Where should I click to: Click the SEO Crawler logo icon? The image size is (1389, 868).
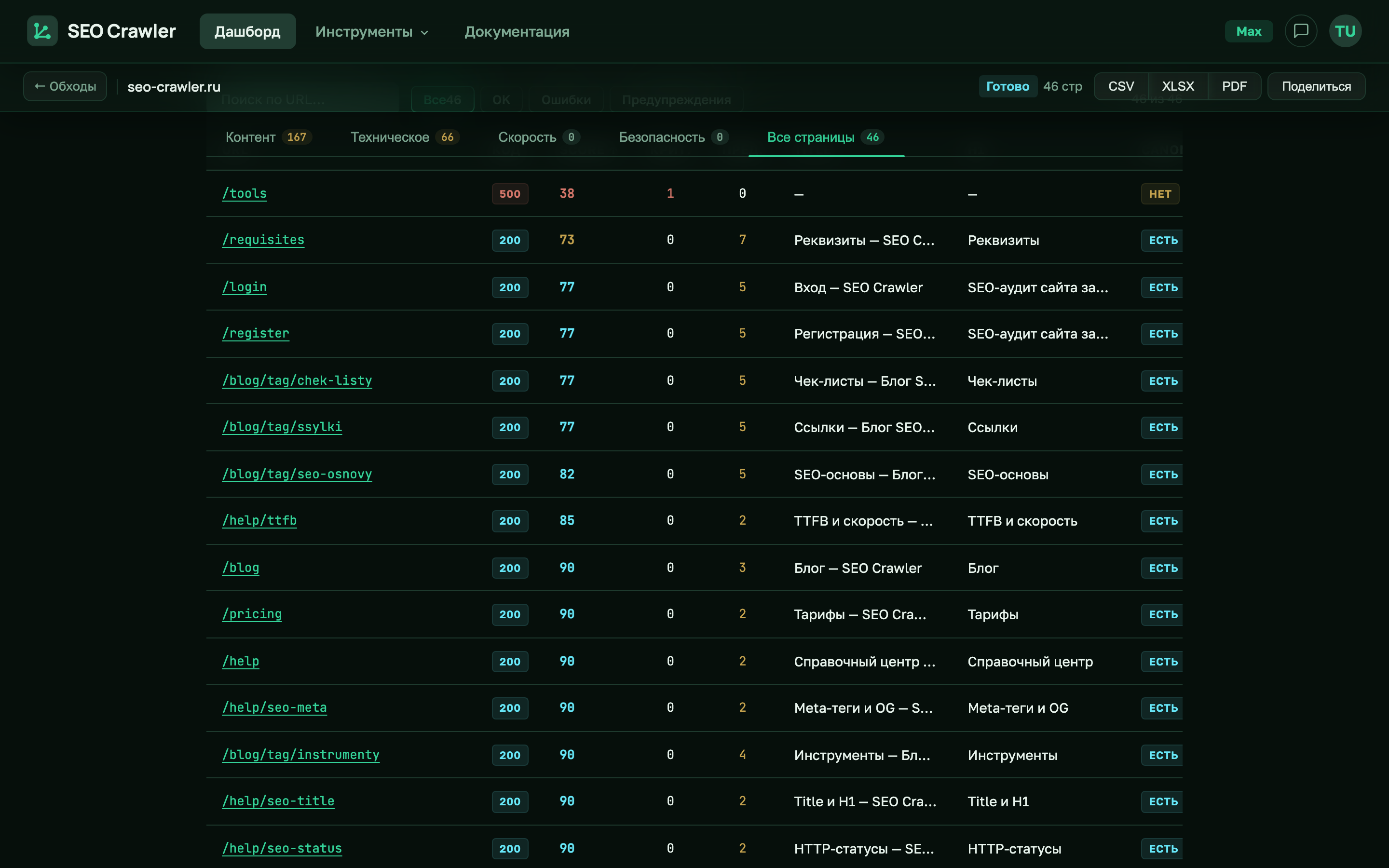pyautogui.click(x=42, y=31)
